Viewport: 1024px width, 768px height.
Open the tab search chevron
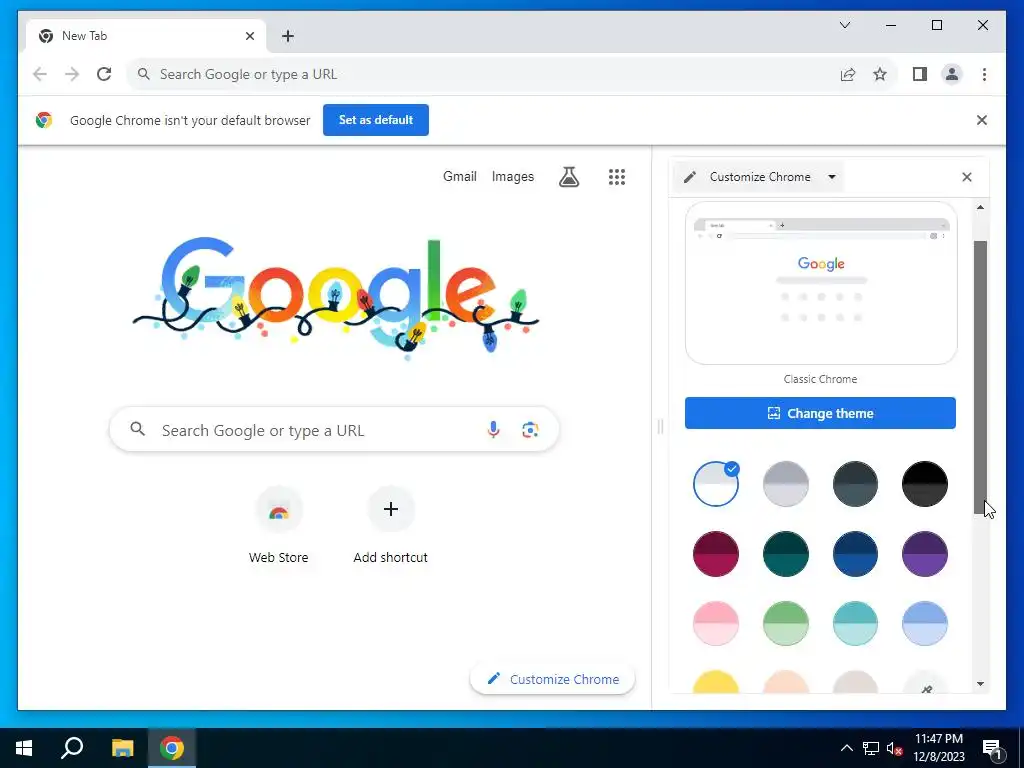click(844, 25)
